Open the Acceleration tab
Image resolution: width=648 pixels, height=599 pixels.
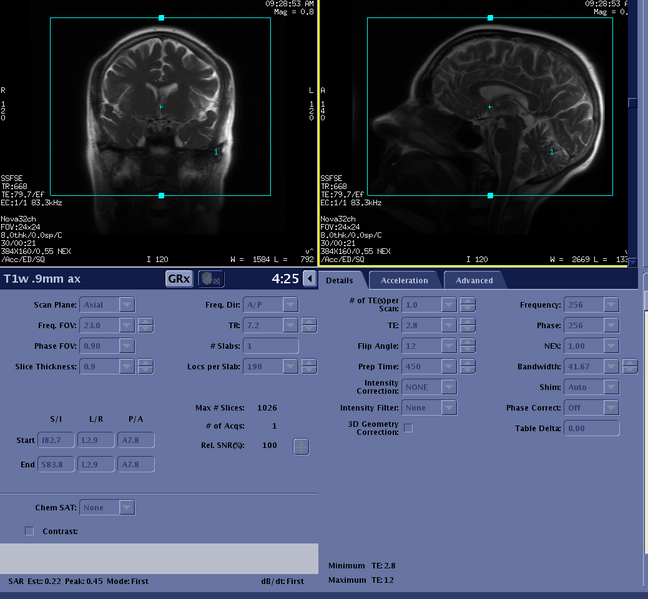coord(404,280)
